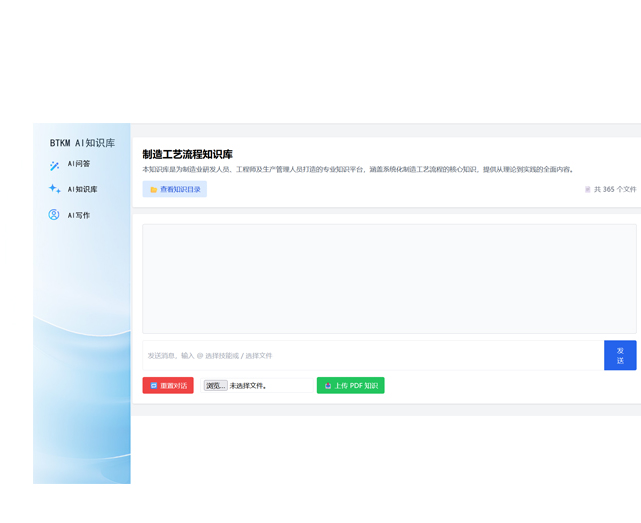Image resolution: width=641 pixels, height=523 pixels.
Task: Click the 共 365 个文件 file count label
Action: [x=614, y=189]
